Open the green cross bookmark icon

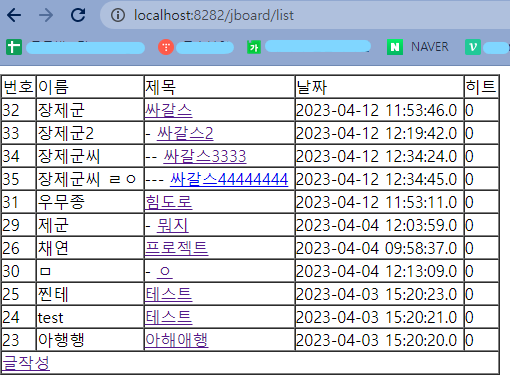click(14, 47)
